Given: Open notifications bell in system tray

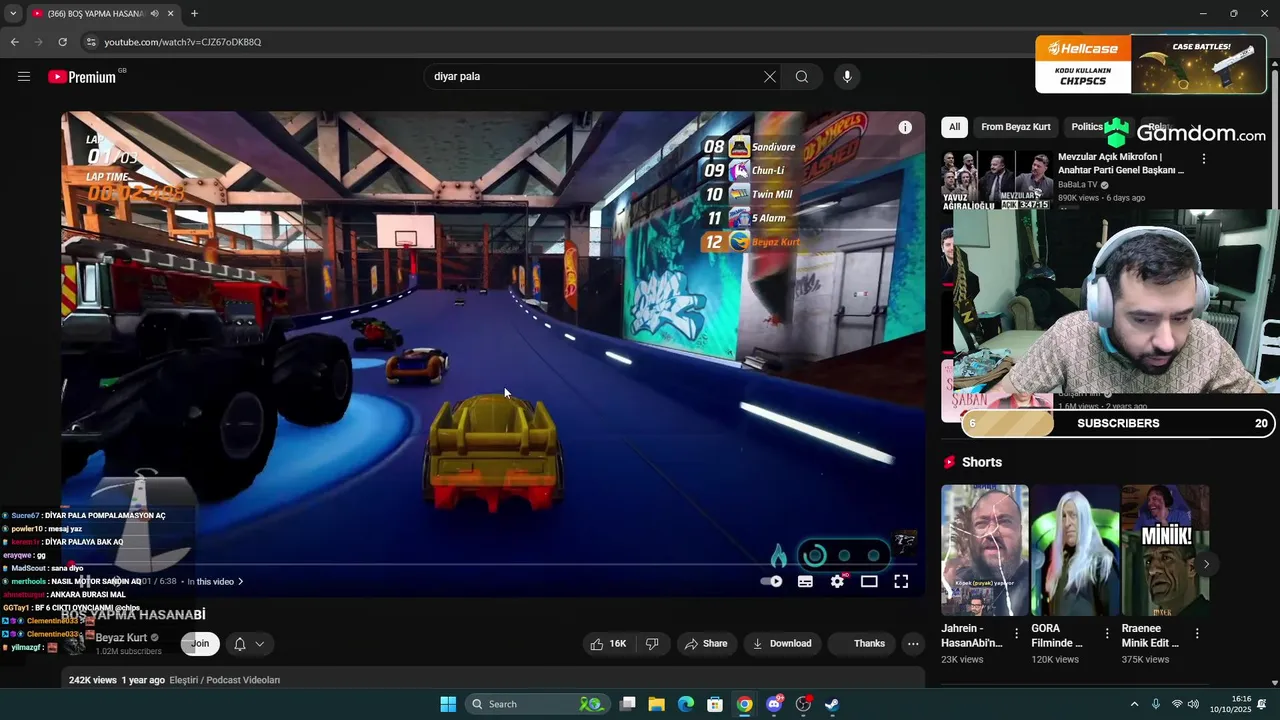Looking at the screenshot, I should pyautogui.click(x=1263, y=704).
